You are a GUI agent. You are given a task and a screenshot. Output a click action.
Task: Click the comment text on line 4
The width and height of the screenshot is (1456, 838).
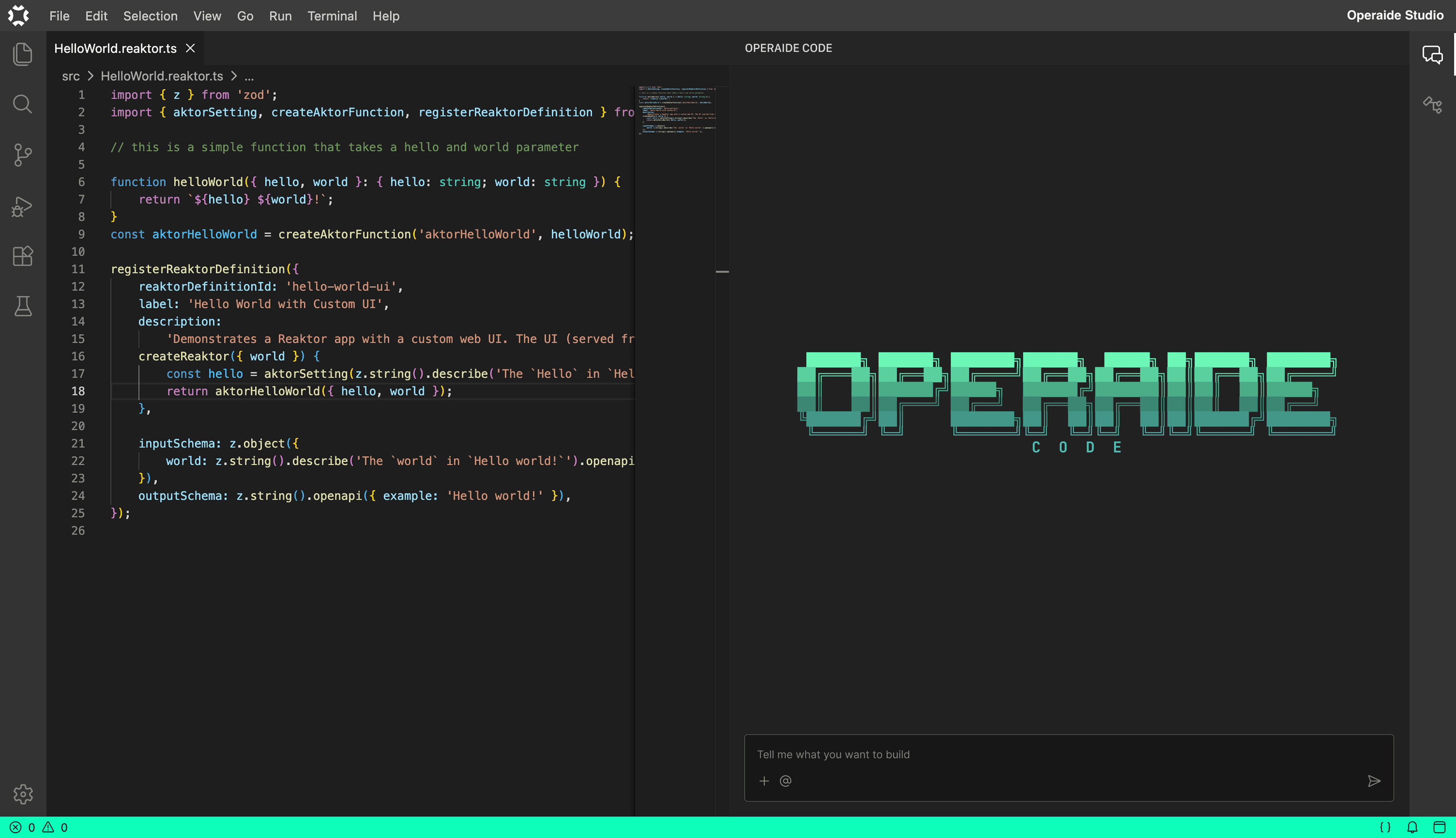pyautogui.click(x=345, y=147)
